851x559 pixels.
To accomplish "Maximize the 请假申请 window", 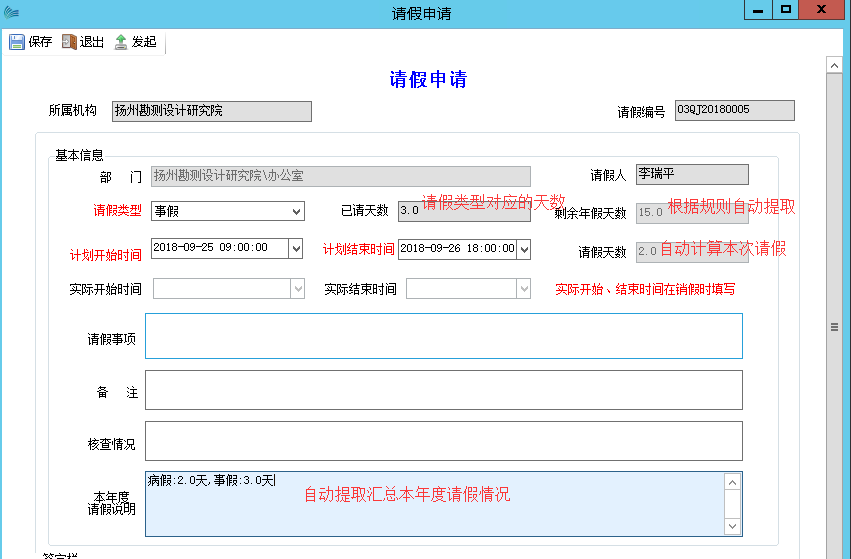I will [x=785, y=10].
